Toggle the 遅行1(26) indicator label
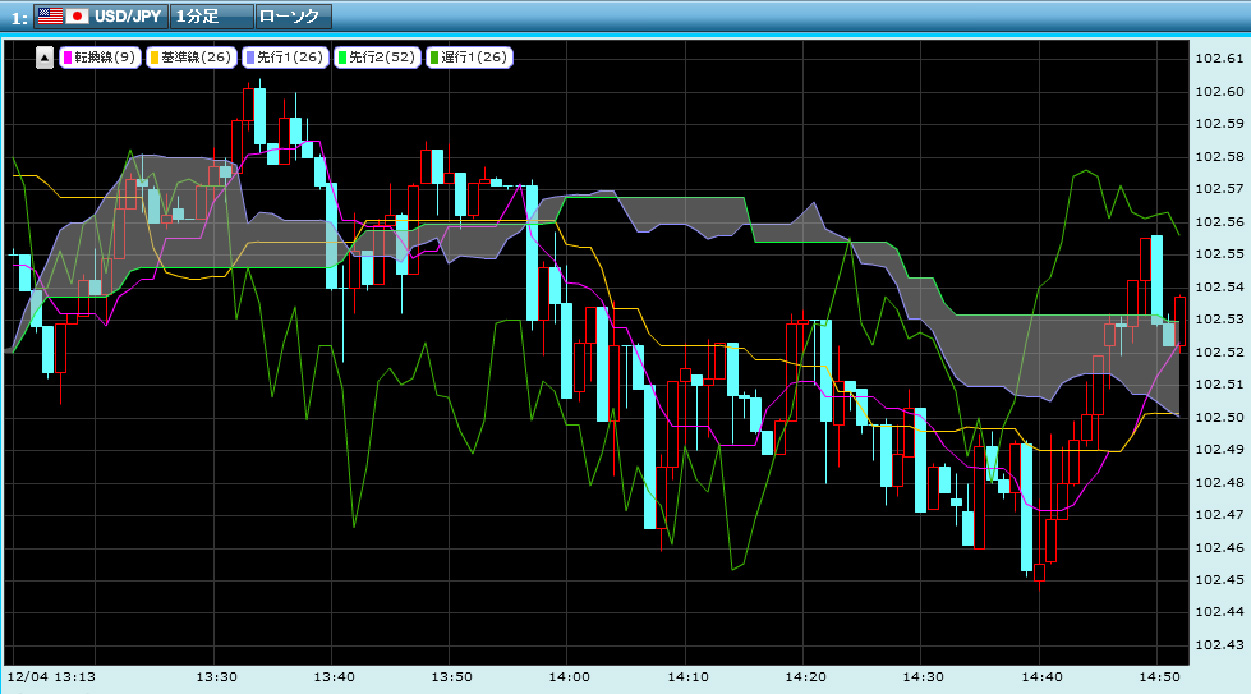Image resolution: width=1251 pixels, height=694 pixels. 469,57
